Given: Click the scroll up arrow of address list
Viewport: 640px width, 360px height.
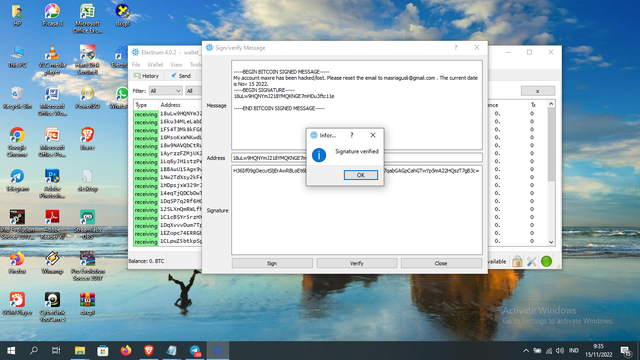Looking at the screenshot, I should tap(551, 104).
